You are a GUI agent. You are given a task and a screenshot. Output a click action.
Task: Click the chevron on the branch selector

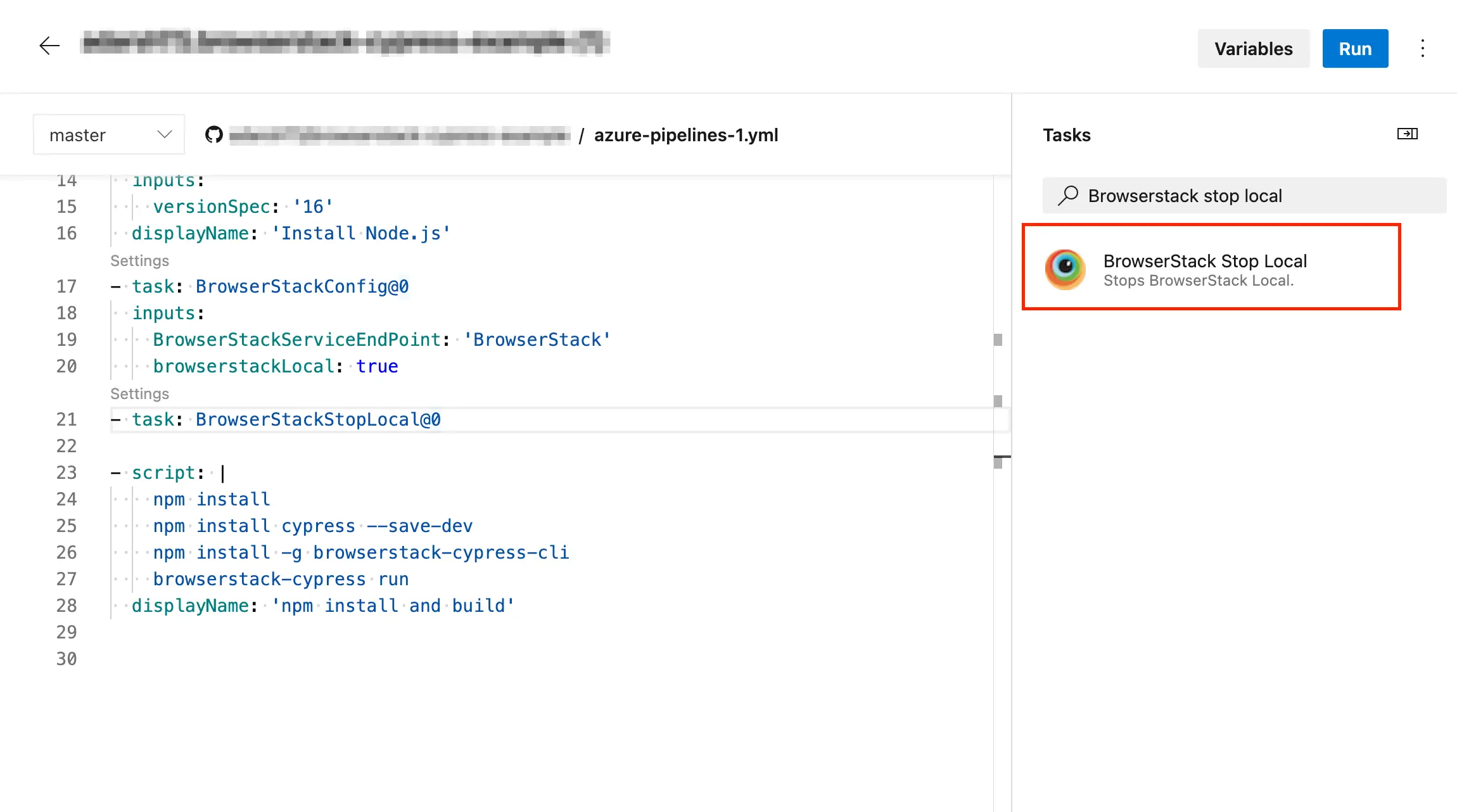165,134
